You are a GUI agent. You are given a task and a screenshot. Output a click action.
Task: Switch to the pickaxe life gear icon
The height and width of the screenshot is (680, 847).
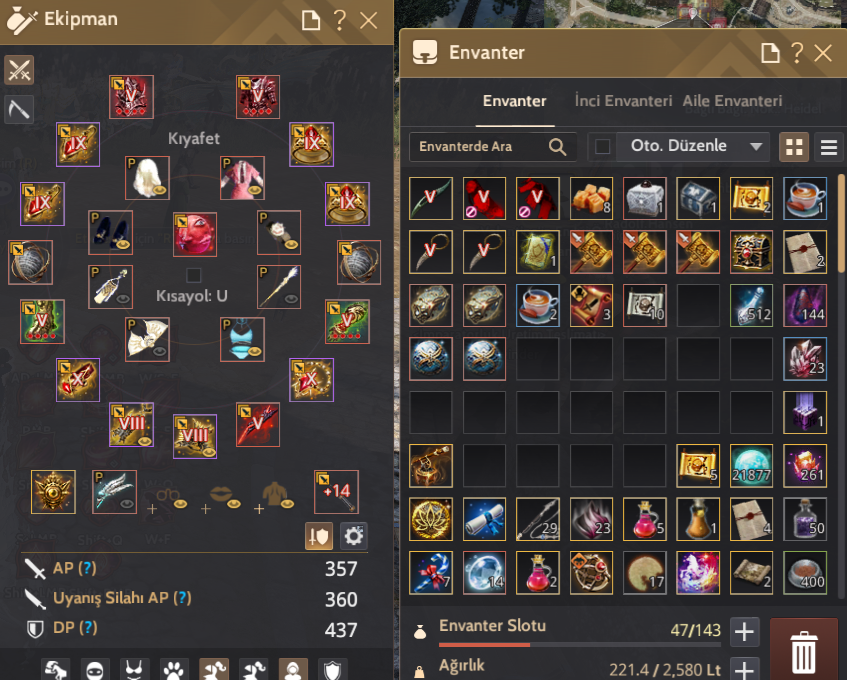click(19, 110)
